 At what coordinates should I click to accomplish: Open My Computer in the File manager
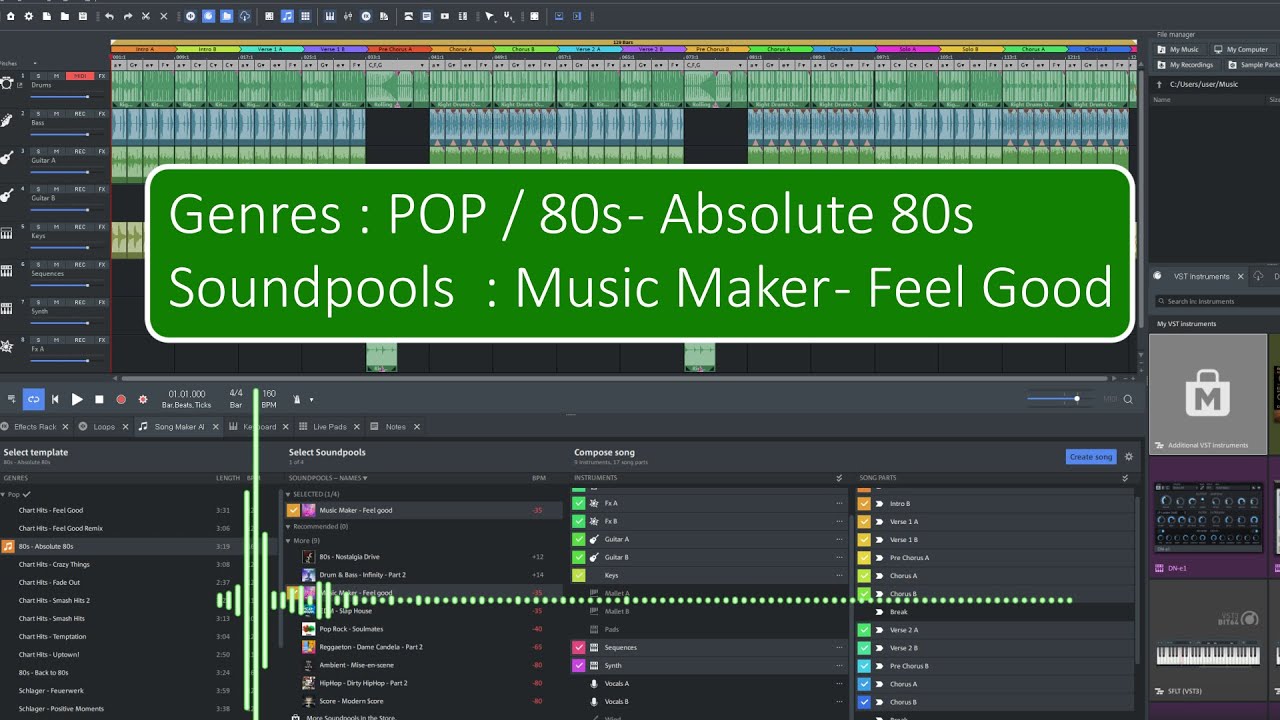[x=1241, y=49]
